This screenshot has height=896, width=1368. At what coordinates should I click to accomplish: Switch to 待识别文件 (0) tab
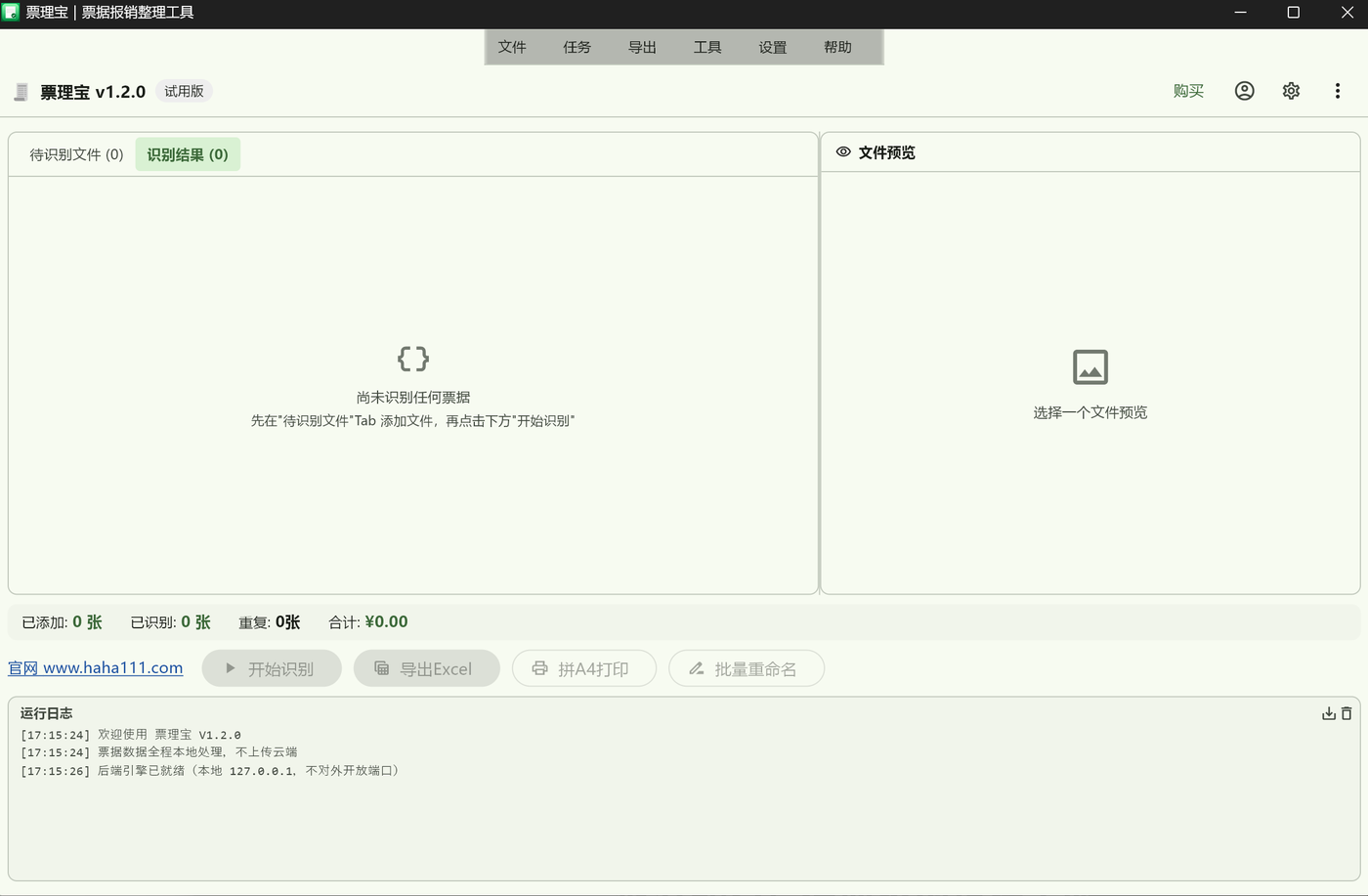(x=76, y=154)
